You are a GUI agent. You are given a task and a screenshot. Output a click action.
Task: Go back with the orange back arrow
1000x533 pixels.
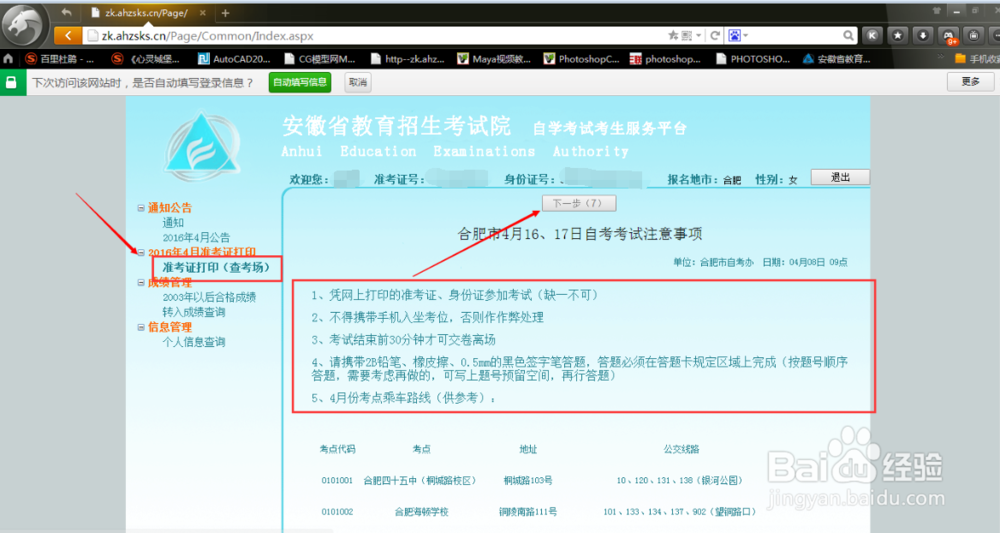(x=68, y=36)
